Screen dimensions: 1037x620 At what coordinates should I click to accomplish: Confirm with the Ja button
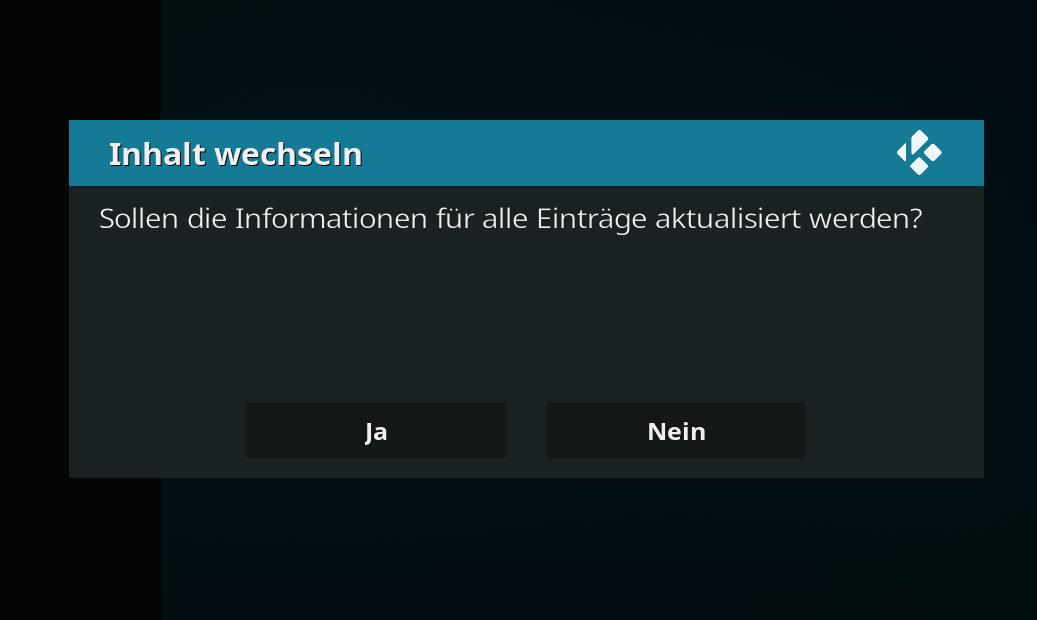(376, 431)
